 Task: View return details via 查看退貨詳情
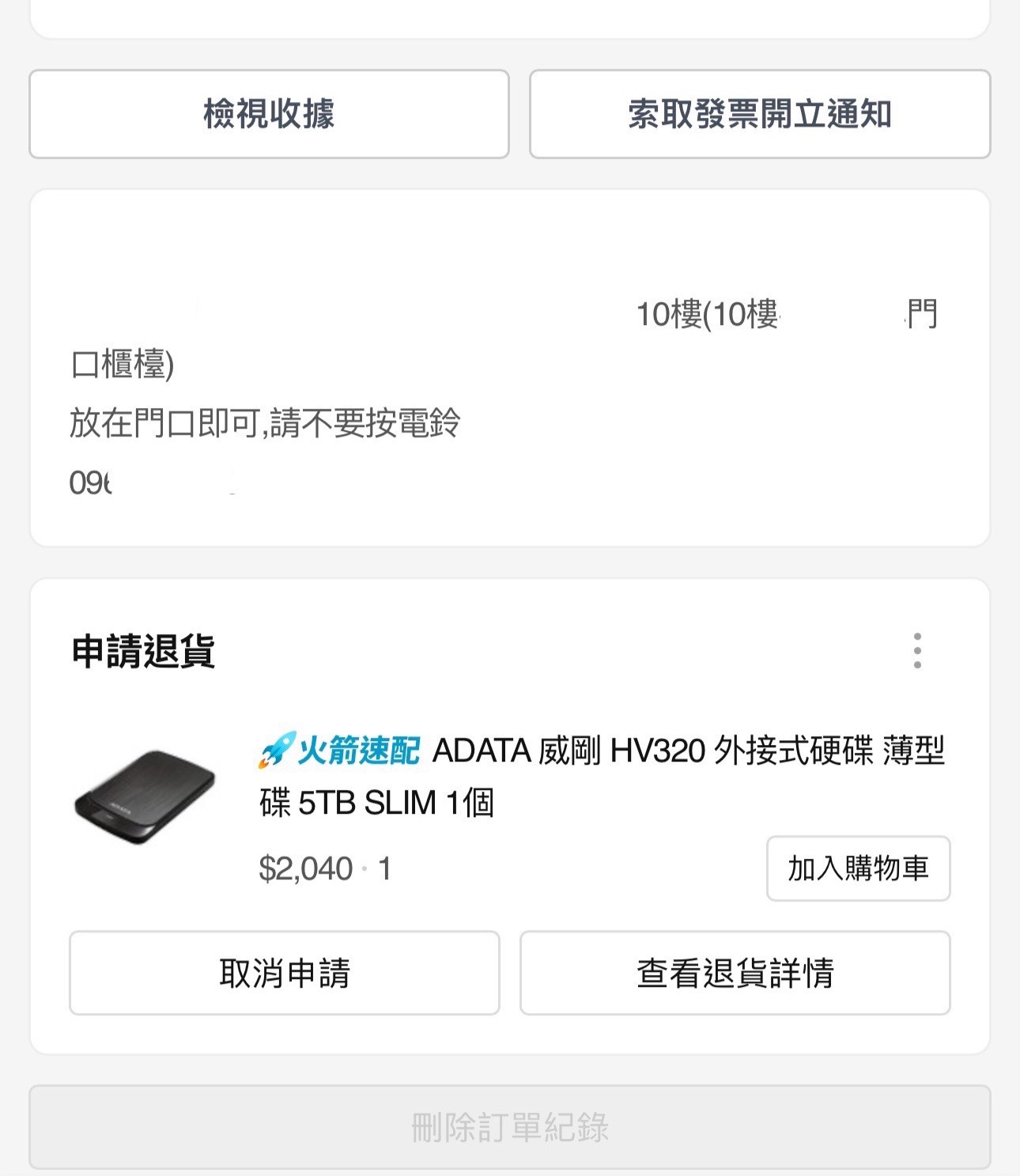[735, 973]
